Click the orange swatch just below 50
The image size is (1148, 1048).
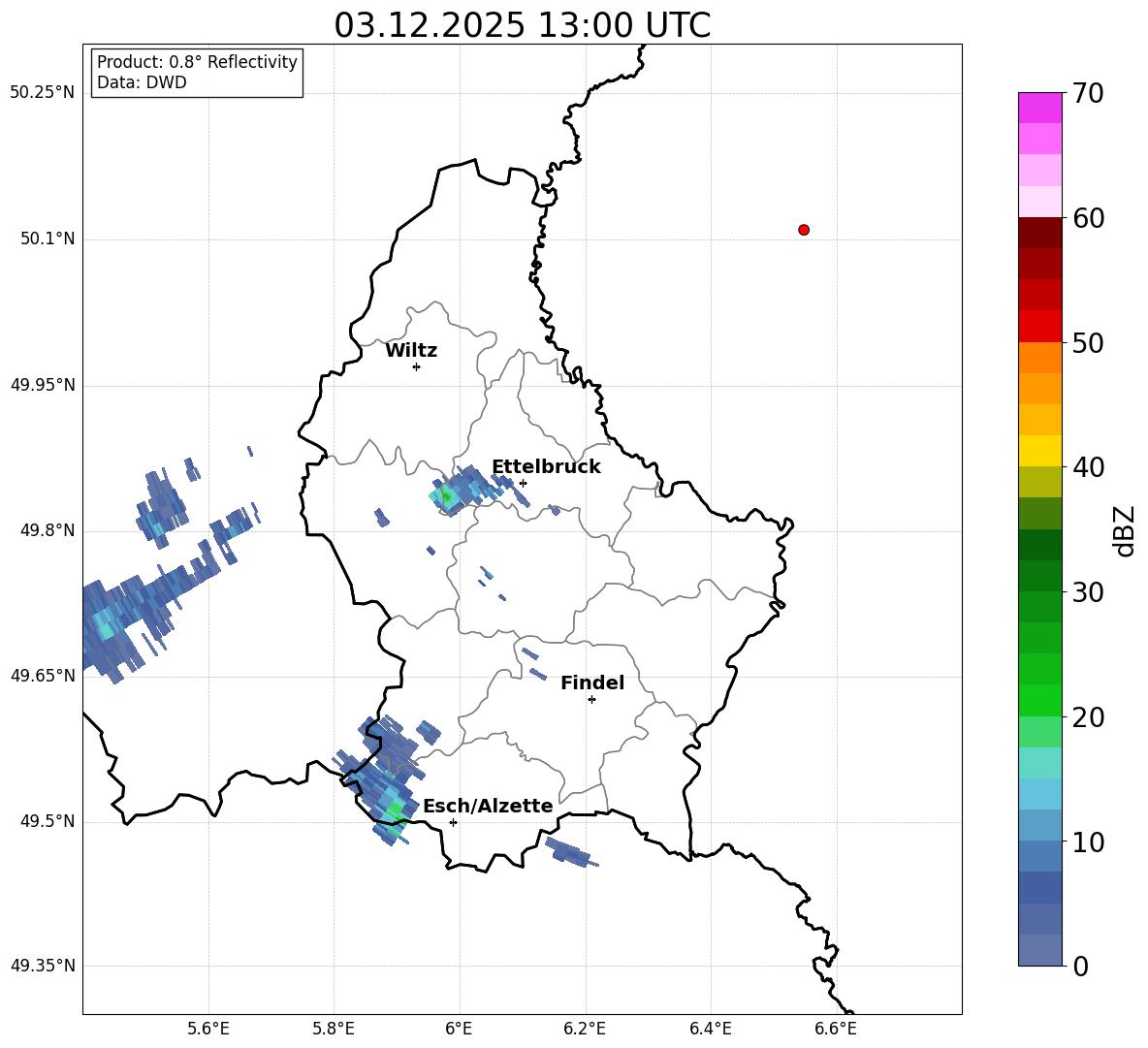click(1040, 357)
